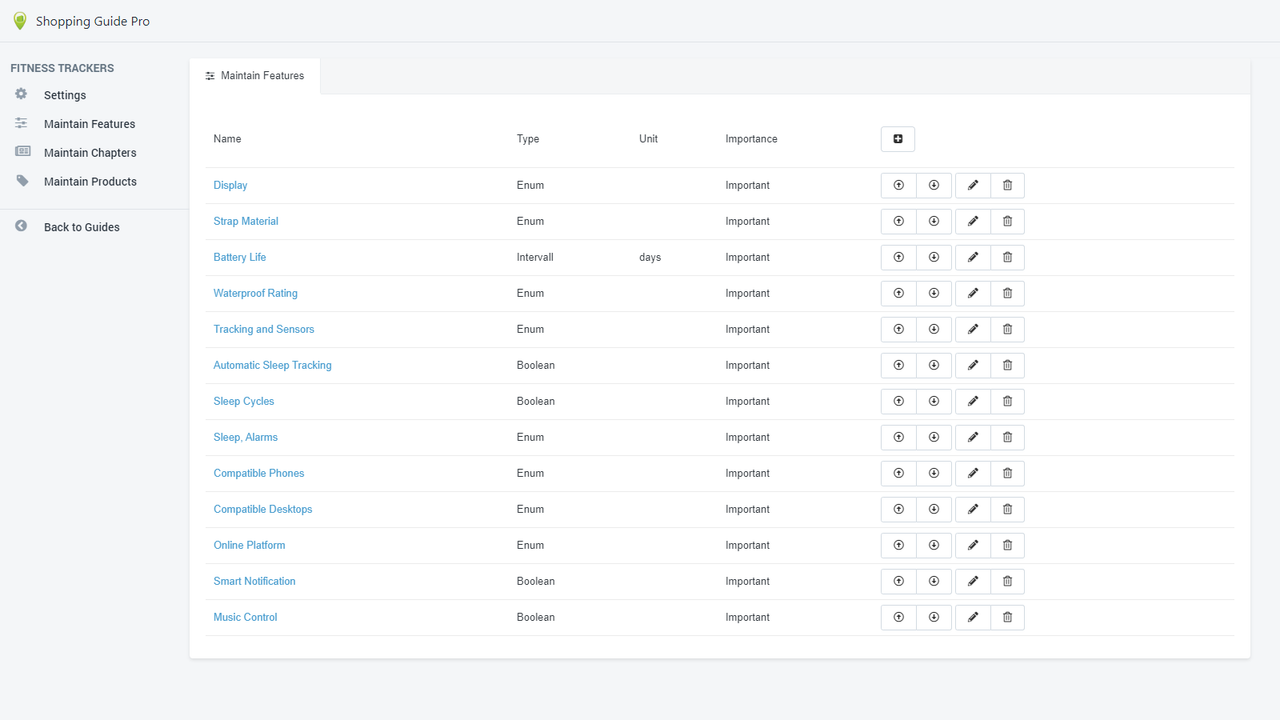
Task: Edit the Sleep Cycles feature
Action: click(972, 401)
